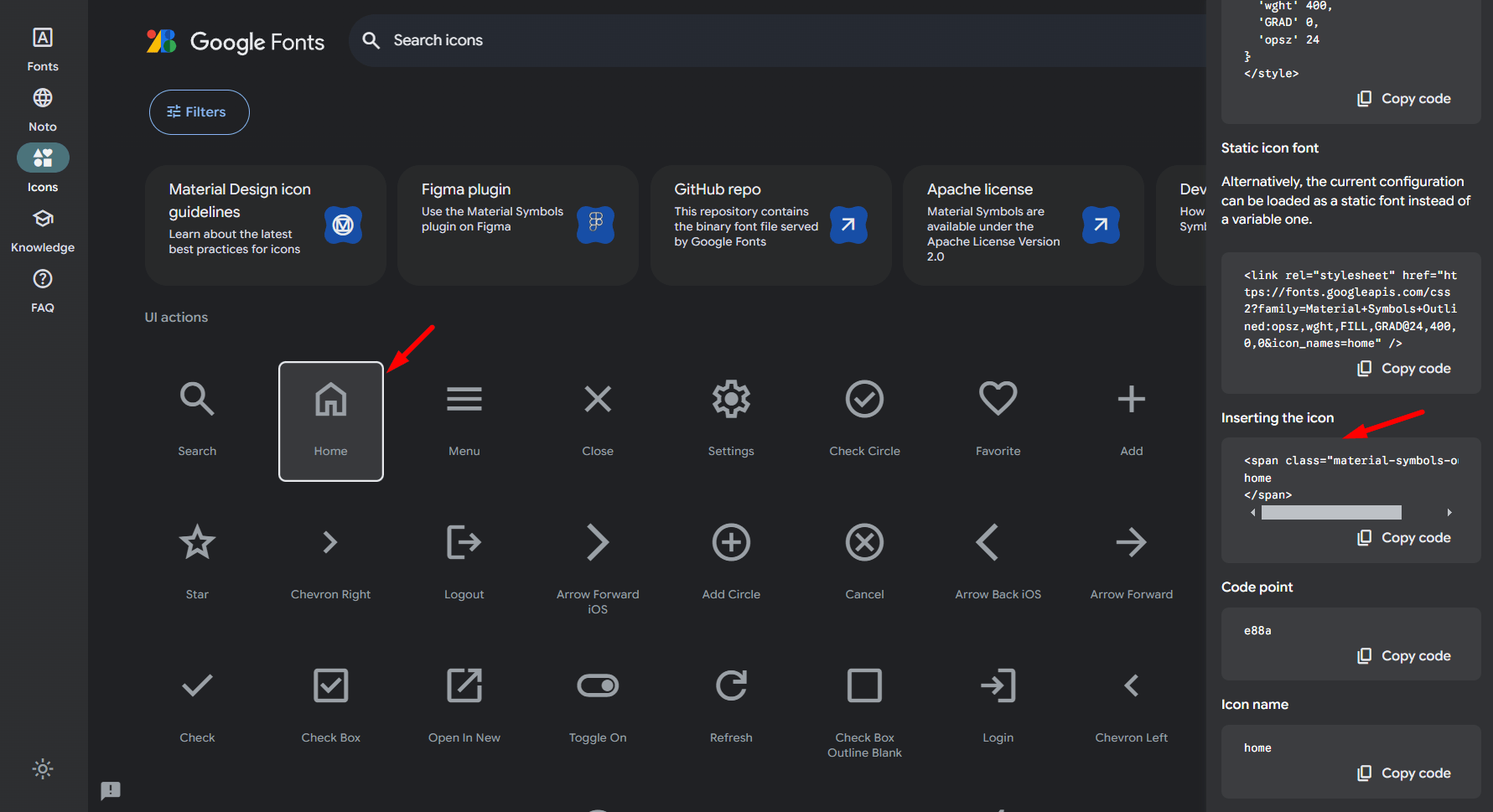1493x812 pixels.
Task: Click the Google Fonts logo
Action: tap(236, 41)
